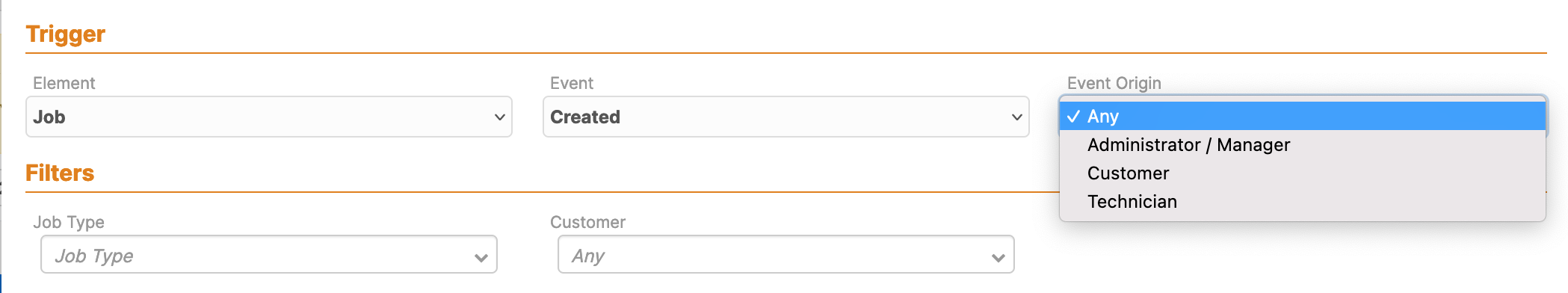Click the Event Origin field label

(x=1114, y=83)
